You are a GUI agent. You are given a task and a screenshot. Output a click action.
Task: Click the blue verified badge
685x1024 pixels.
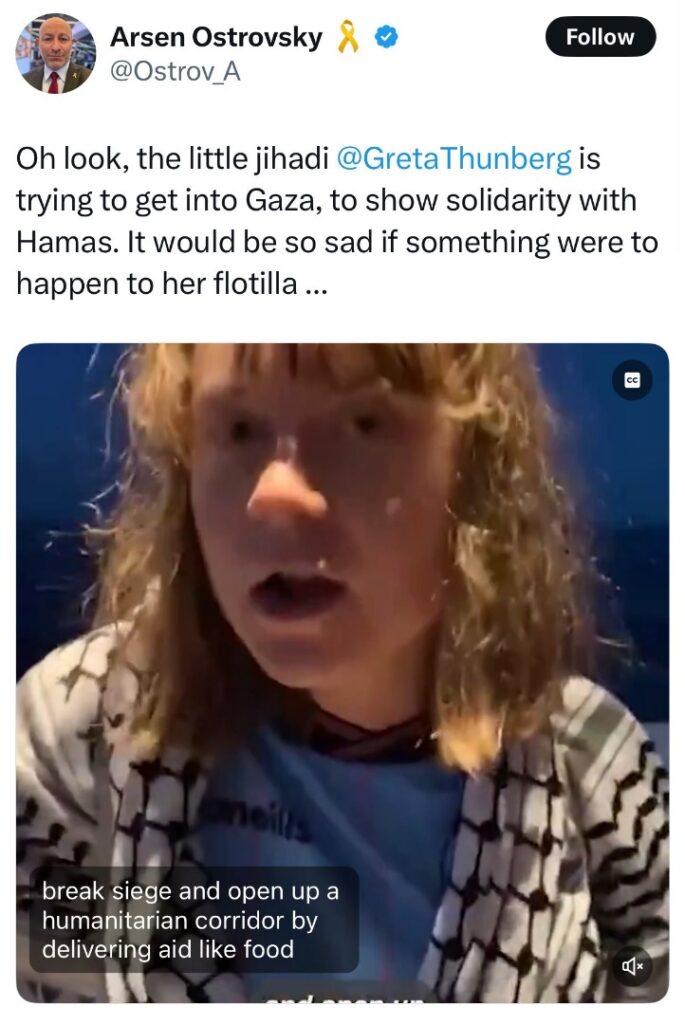coord(387,37)
